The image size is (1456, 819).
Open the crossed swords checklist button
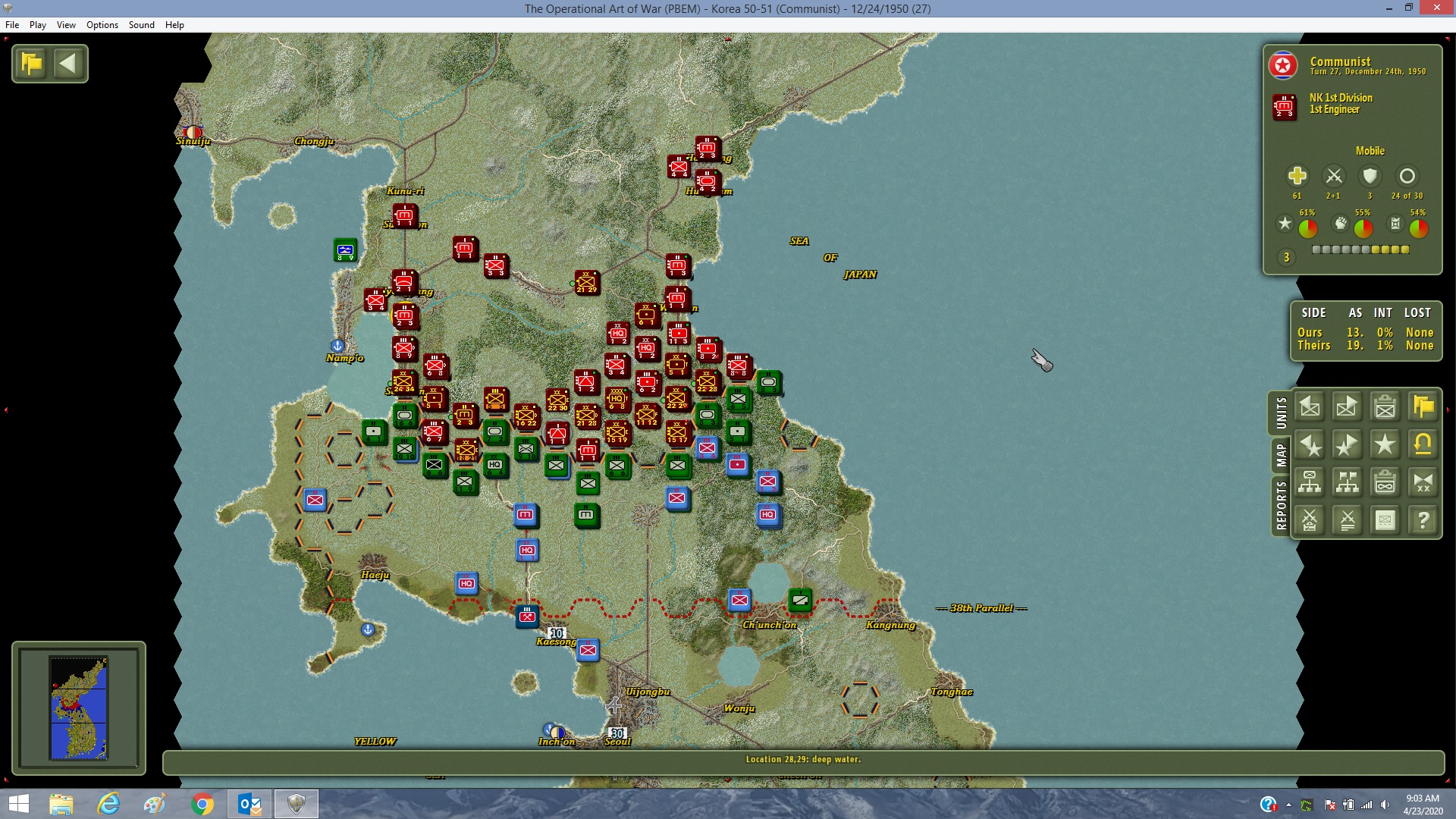pyautogui.click(x=1310, y=520)
